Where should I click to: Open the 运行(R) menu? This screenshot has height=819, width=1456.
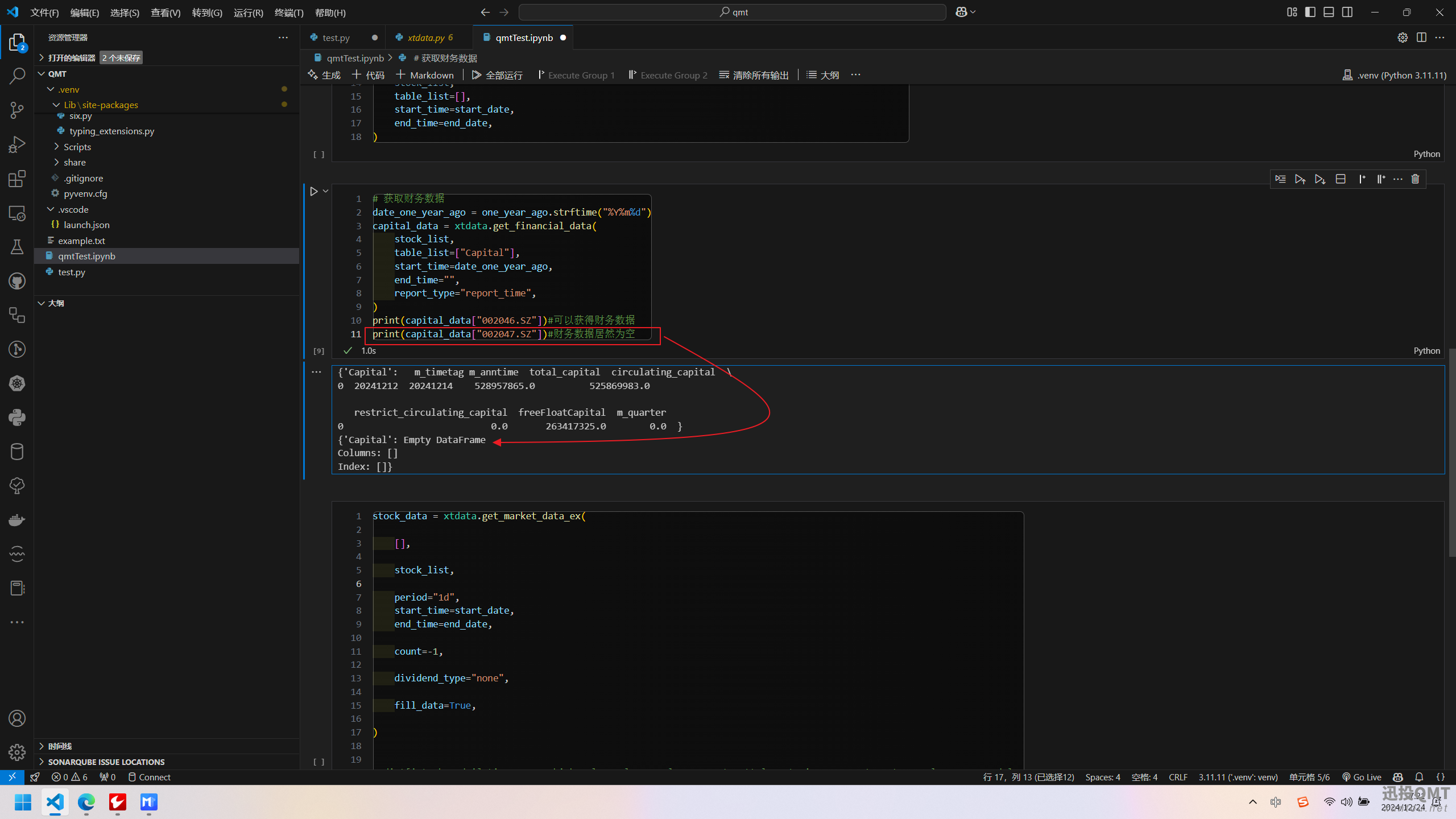pyautogui.click(x=248, y=13)
